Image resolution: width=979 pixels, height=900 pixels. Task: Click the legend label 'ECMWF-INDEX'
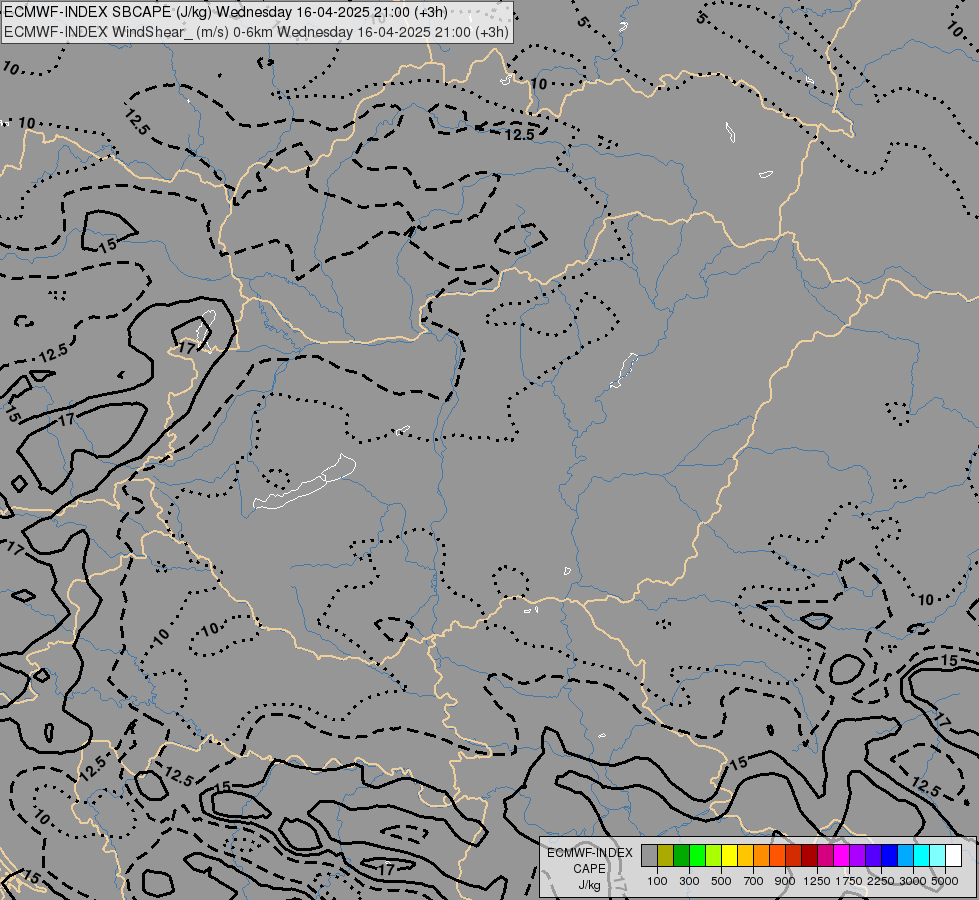[589, 853]
